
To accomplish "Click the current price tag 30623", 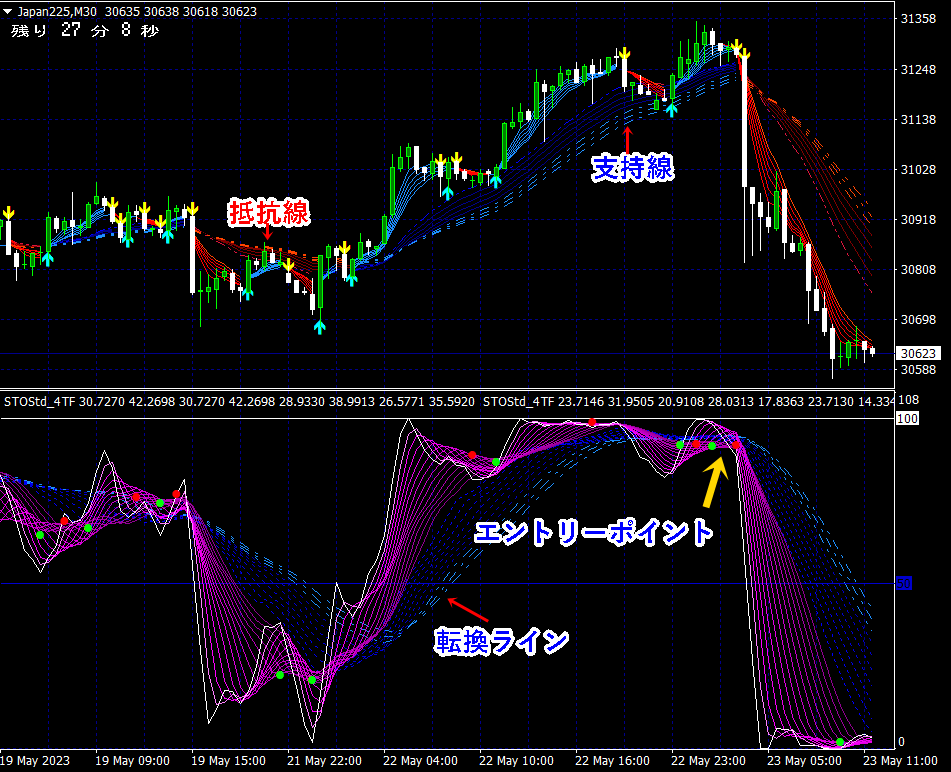I will [919, 353].
